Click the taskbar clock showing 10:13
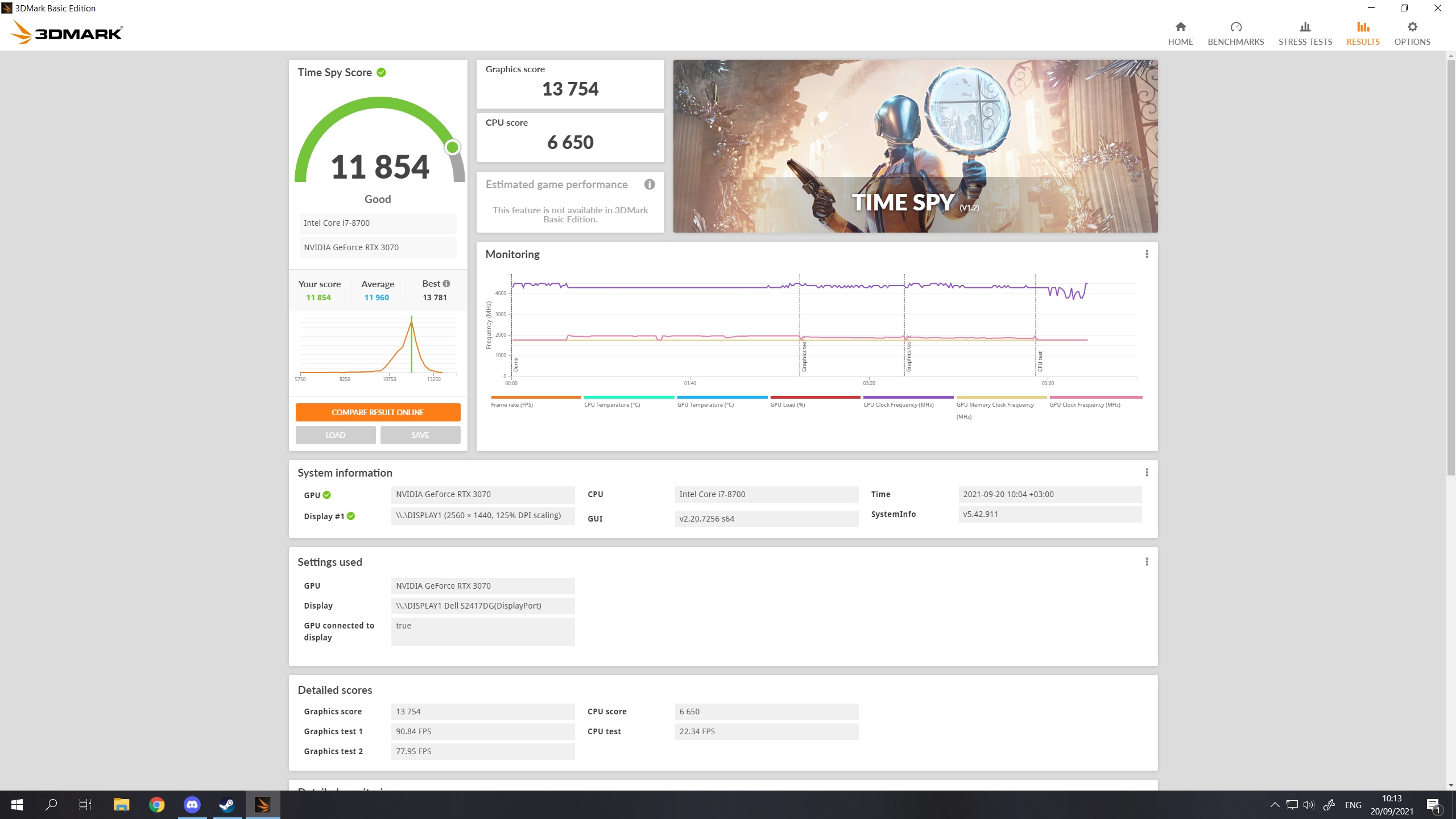The image size is (1456, 819). click(x=1392, y=805)
